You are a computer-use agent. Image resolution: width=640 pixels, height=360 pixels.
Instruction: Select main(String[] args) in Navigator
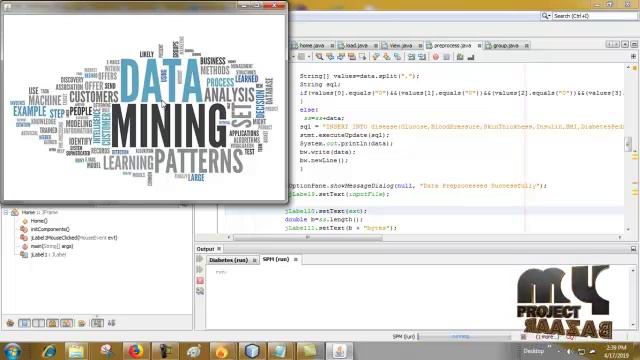(x=51, y=246)
